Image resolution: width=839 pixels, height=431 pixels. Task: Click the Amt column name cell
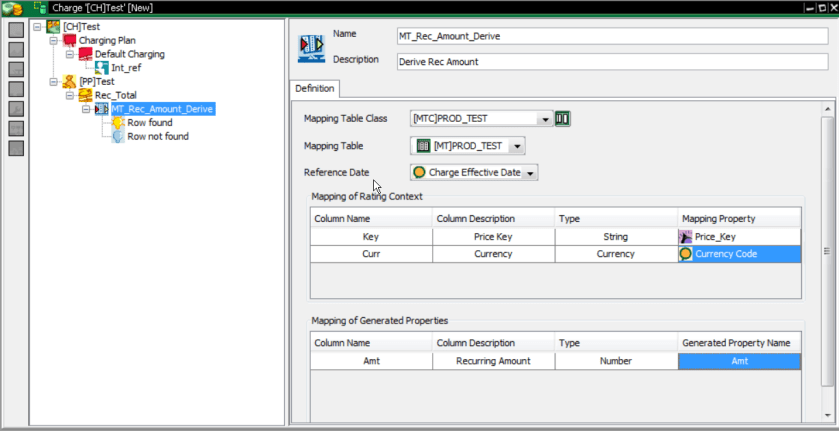pos(371,361)
